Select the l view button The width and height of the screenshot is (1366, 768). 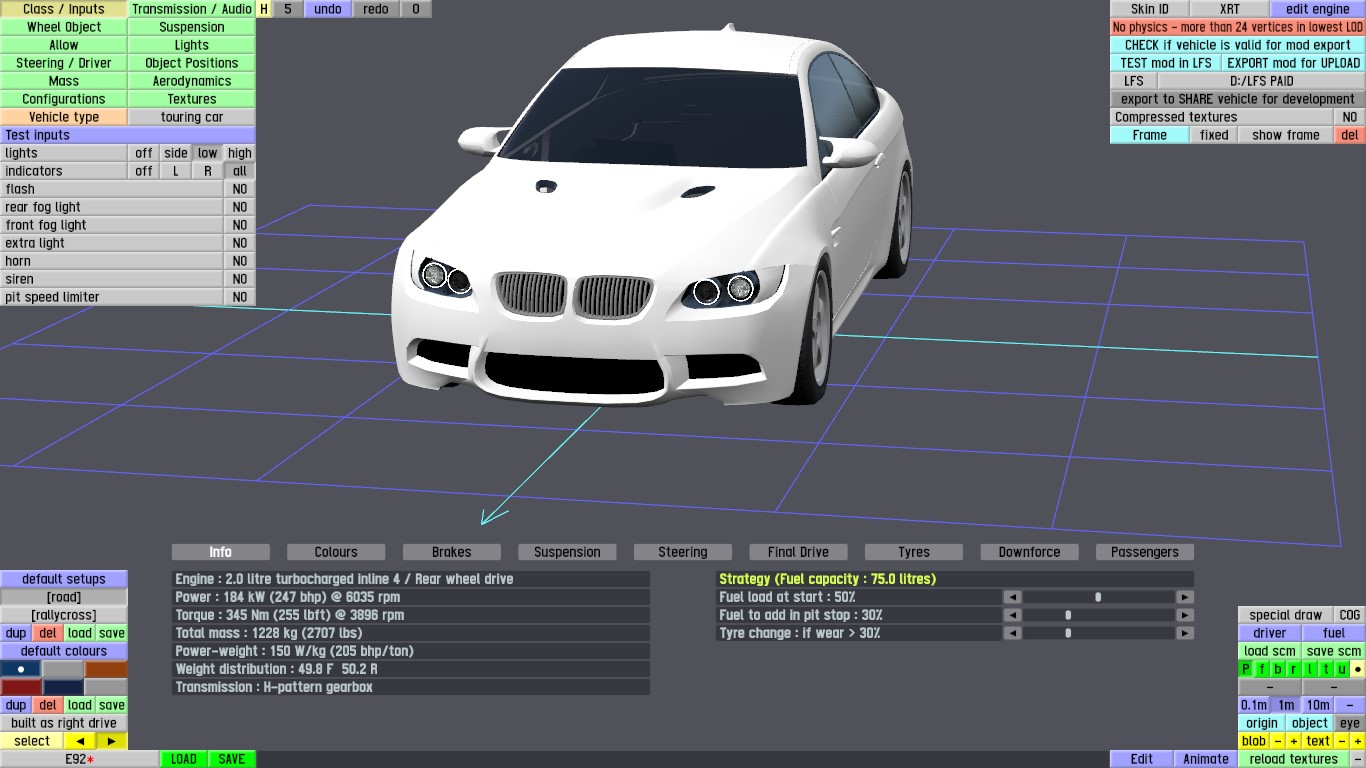(1310, 669)
